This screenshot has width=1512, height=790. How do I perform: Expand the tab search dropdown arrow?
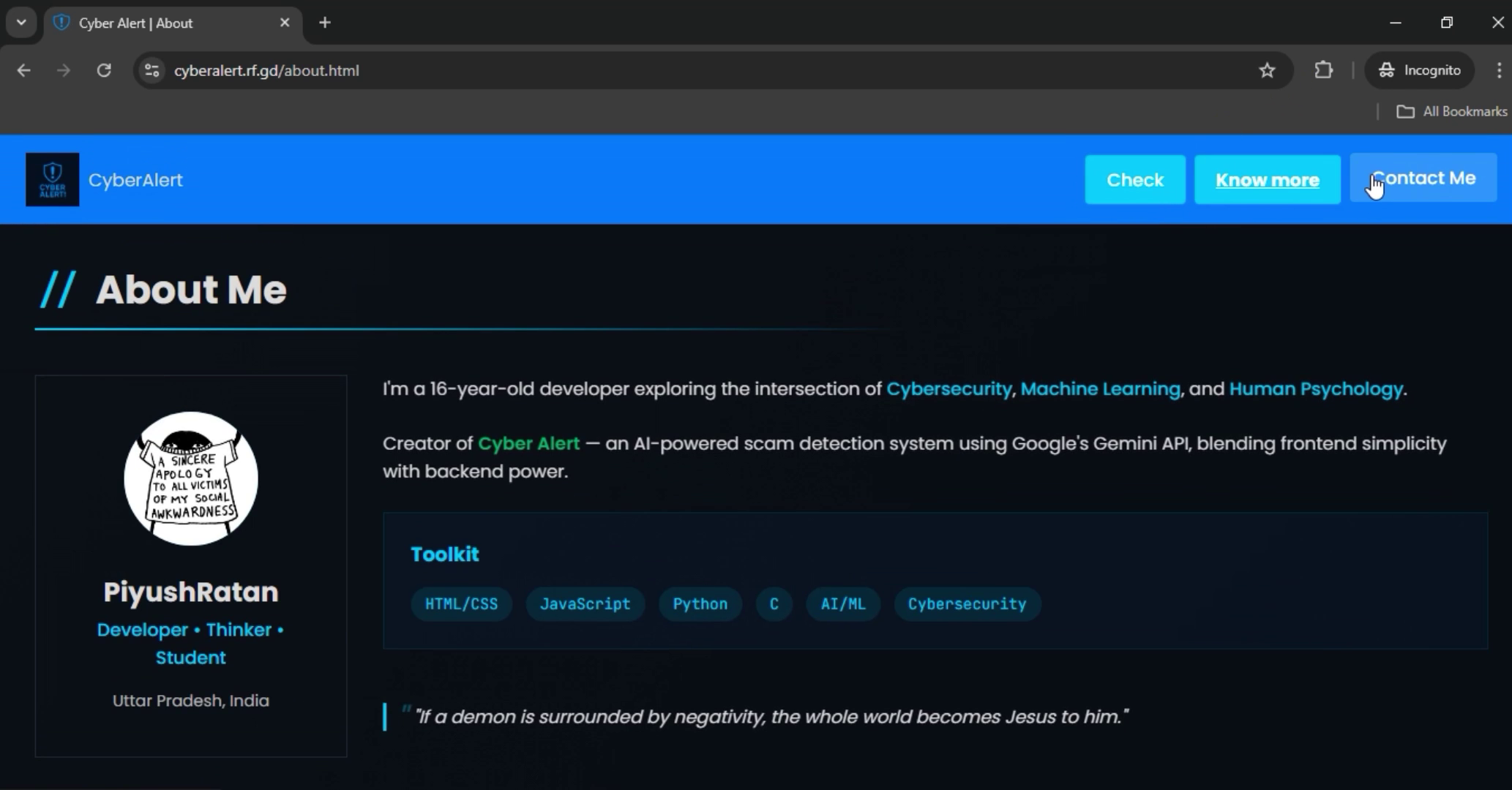21,23
